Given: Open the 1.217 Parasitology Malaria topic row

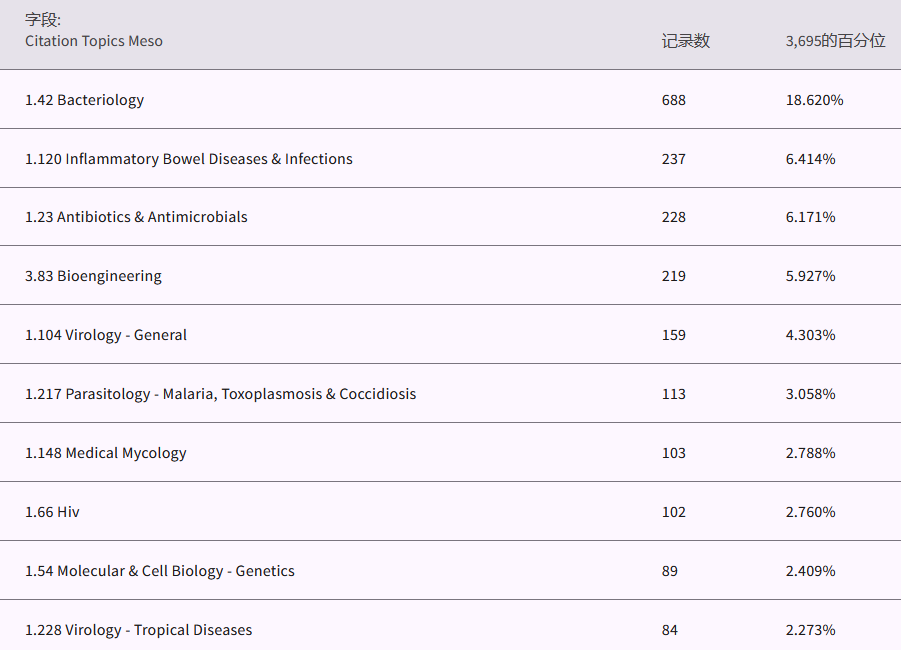Looking at the screenshot, I should (220, 394).
